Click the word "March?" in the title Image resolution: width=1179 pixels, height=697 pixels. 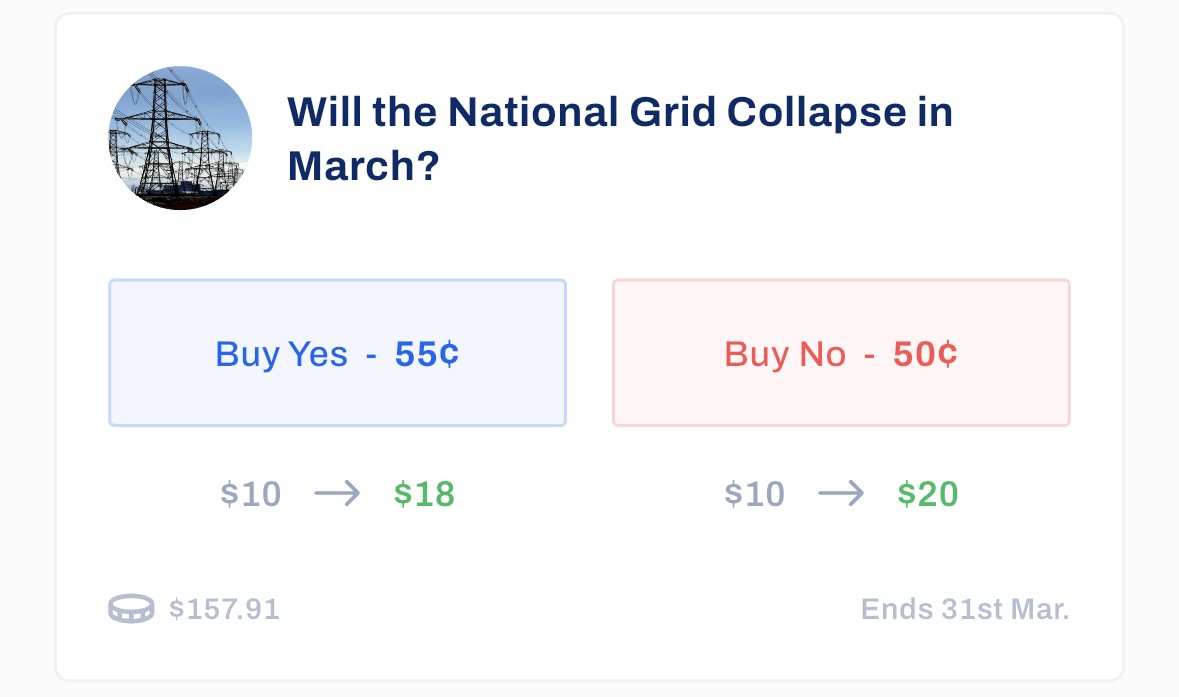point(364,166)
